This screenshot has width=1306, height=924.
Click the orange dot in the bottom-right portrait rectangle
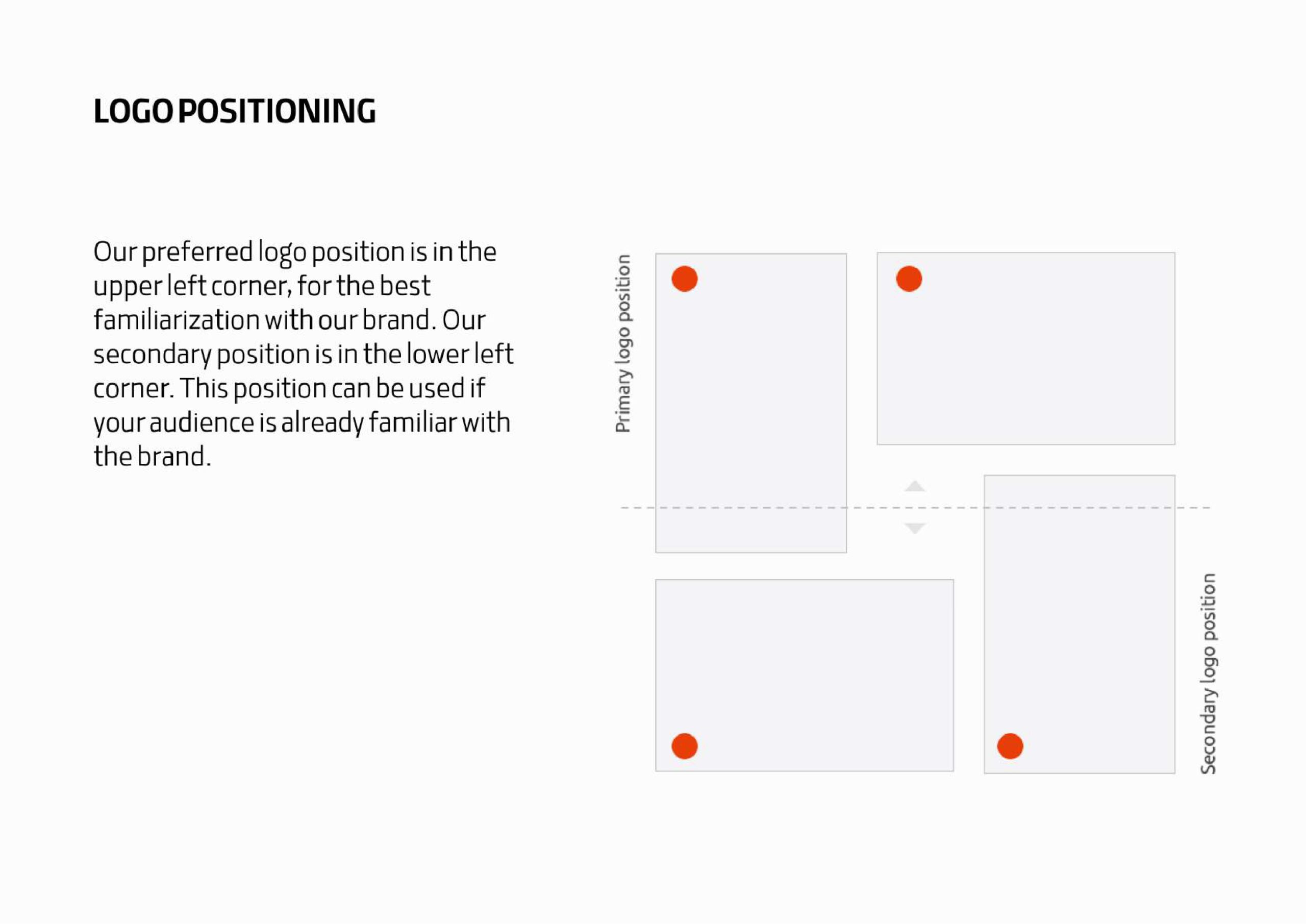[x=1010, y=746]
